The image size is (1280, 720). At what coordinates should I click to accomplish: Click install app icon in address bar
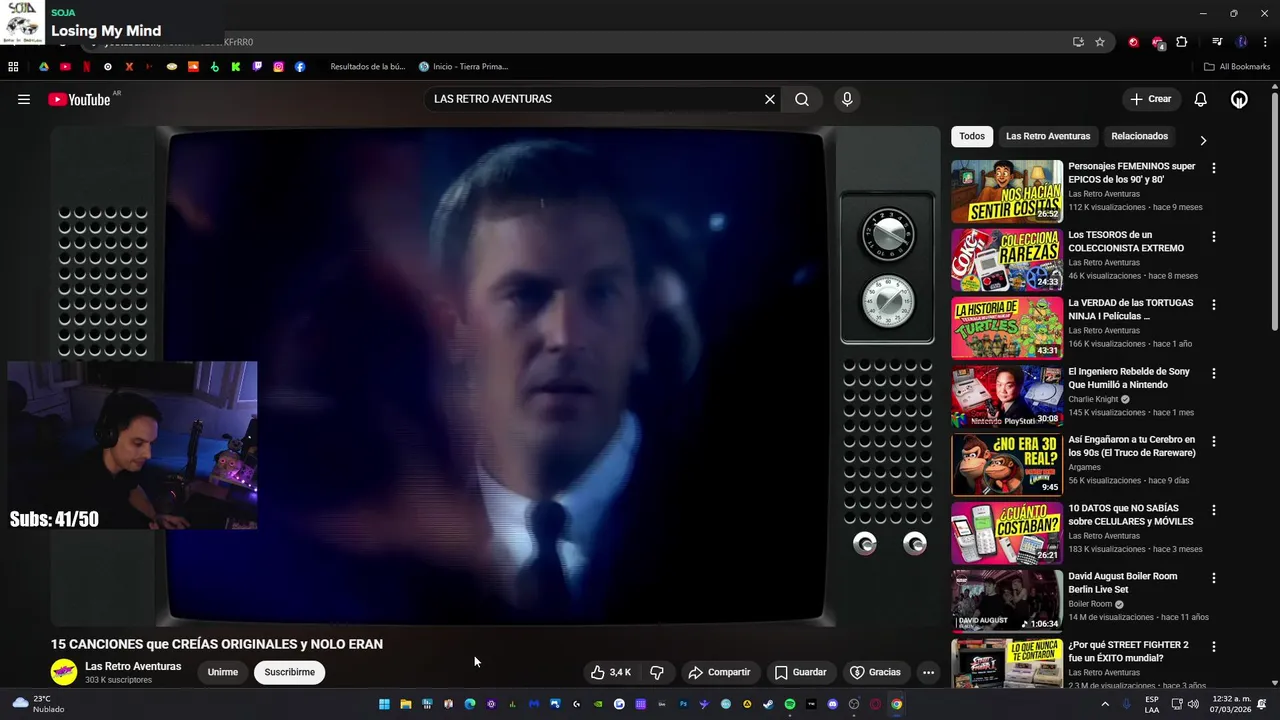(x=1078, y=42)
